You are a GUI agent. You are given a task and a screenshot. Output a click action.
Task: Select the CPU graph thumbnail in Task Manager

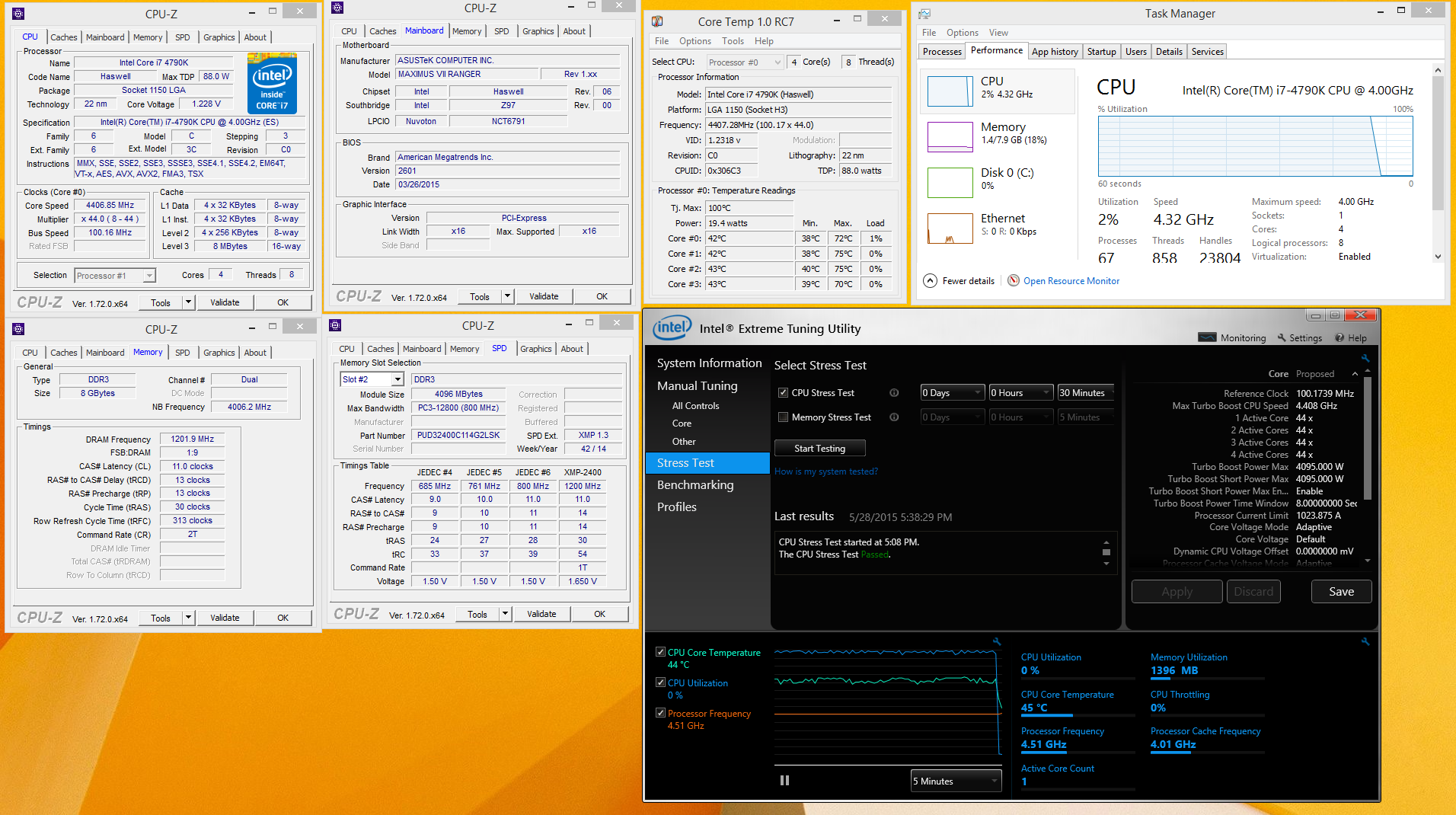[x=950, y=91]
